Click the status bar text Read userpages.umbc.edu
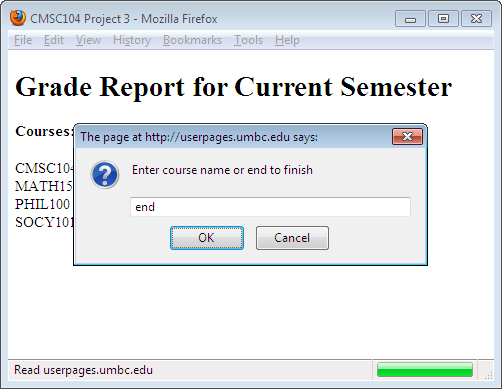Screen dimensions: 502x389 coord(83,370)
